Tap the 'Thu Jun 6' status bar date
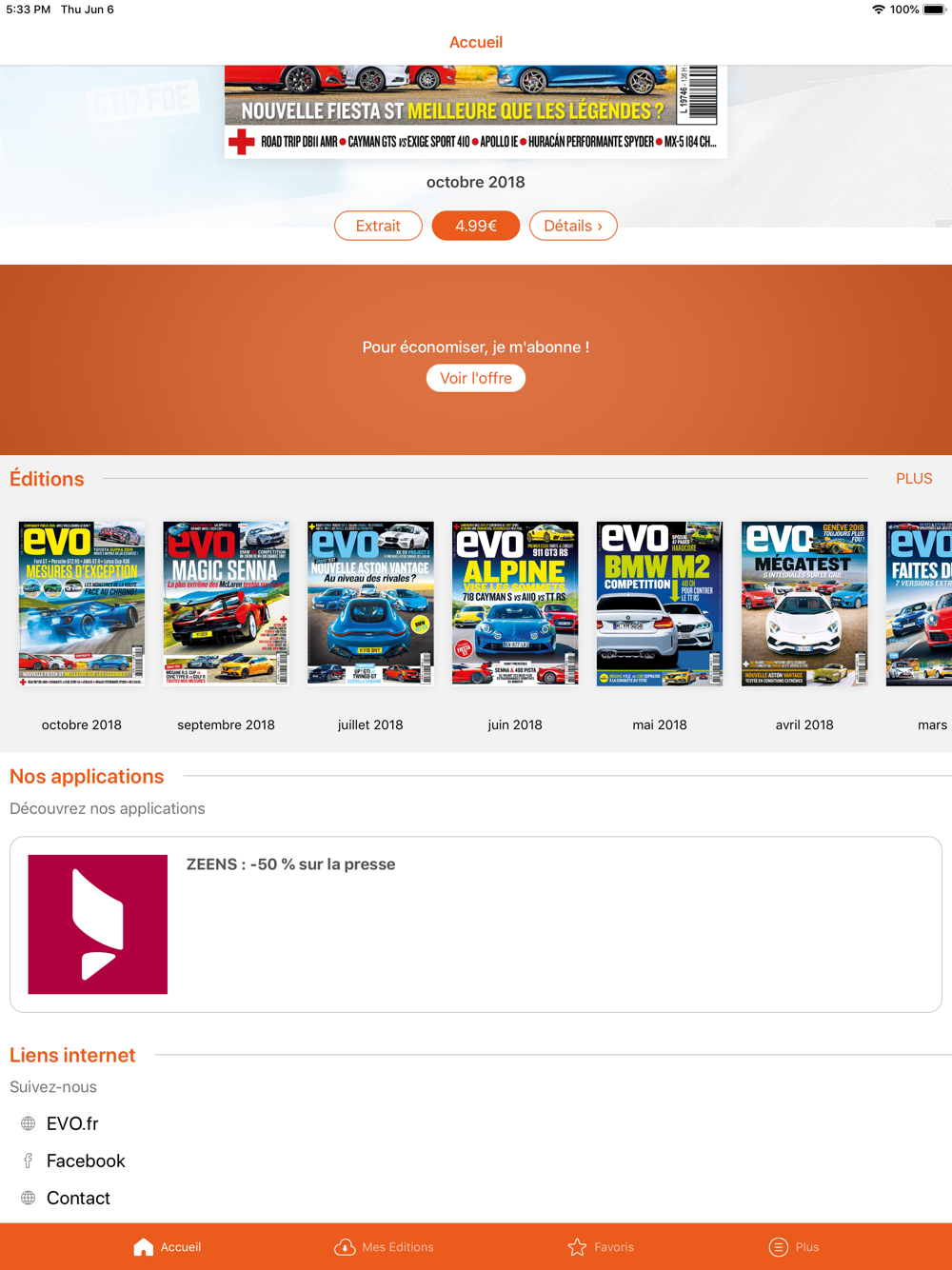This screenshot has height=1270, width=952. 88,10
